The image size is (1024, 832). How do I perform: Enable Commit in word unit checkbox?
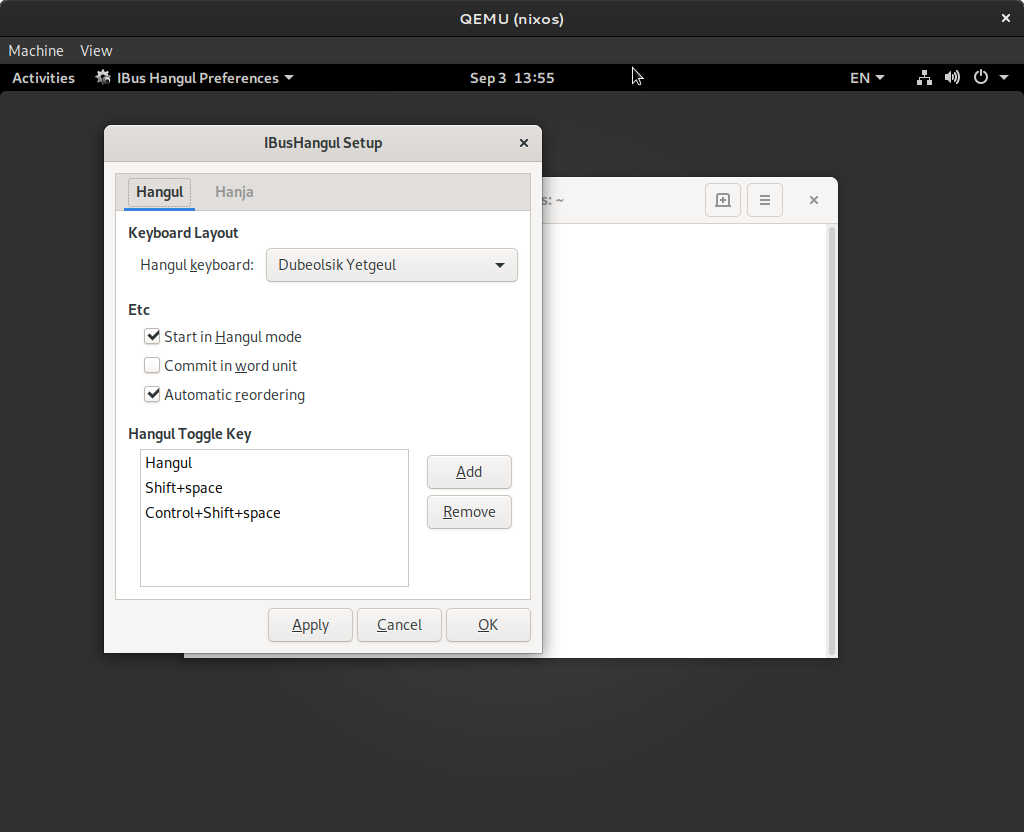[x=152, y=365]
